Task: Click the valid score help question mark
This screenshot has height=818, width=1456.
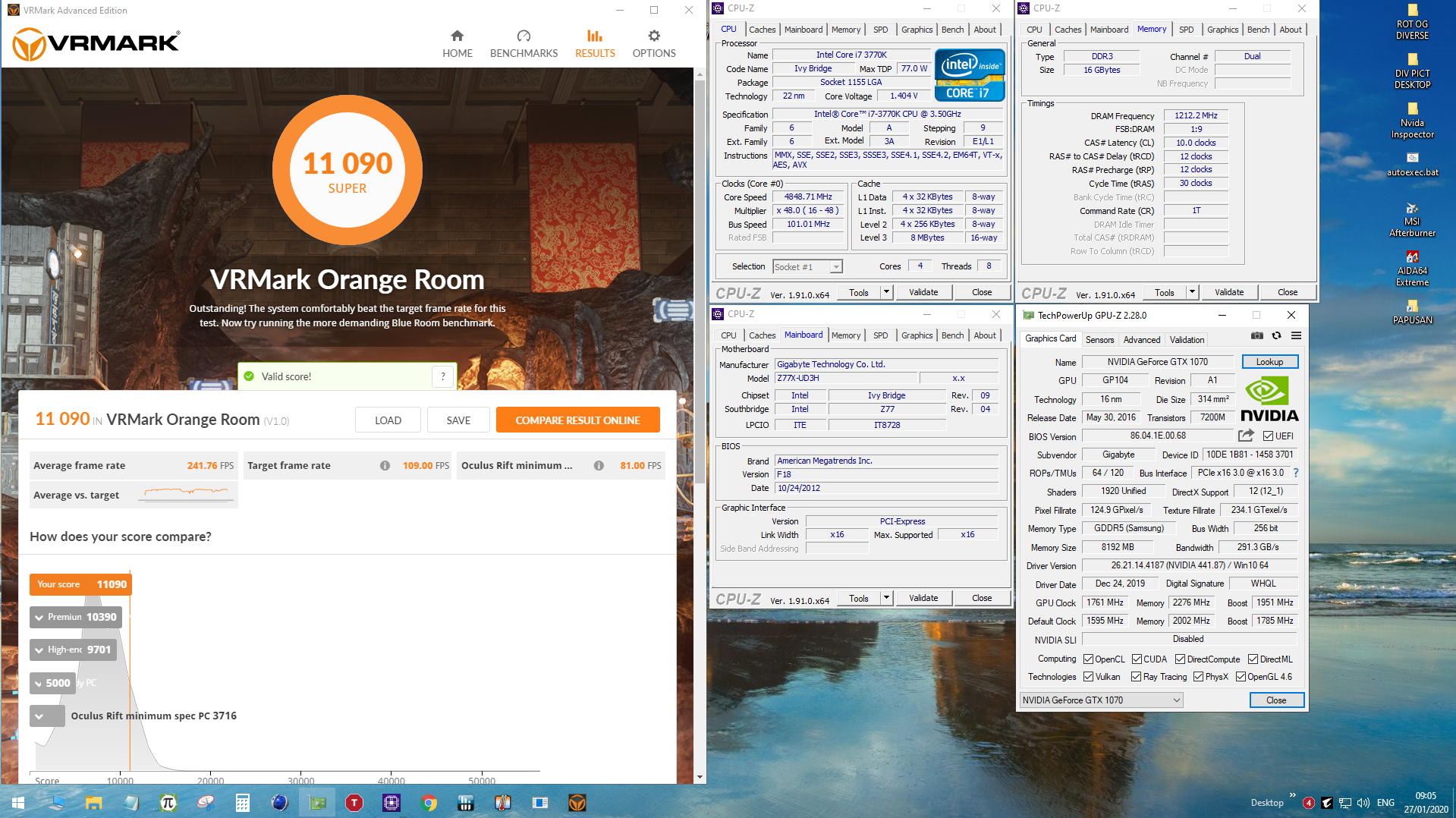Action: click(x=443, y=376)
